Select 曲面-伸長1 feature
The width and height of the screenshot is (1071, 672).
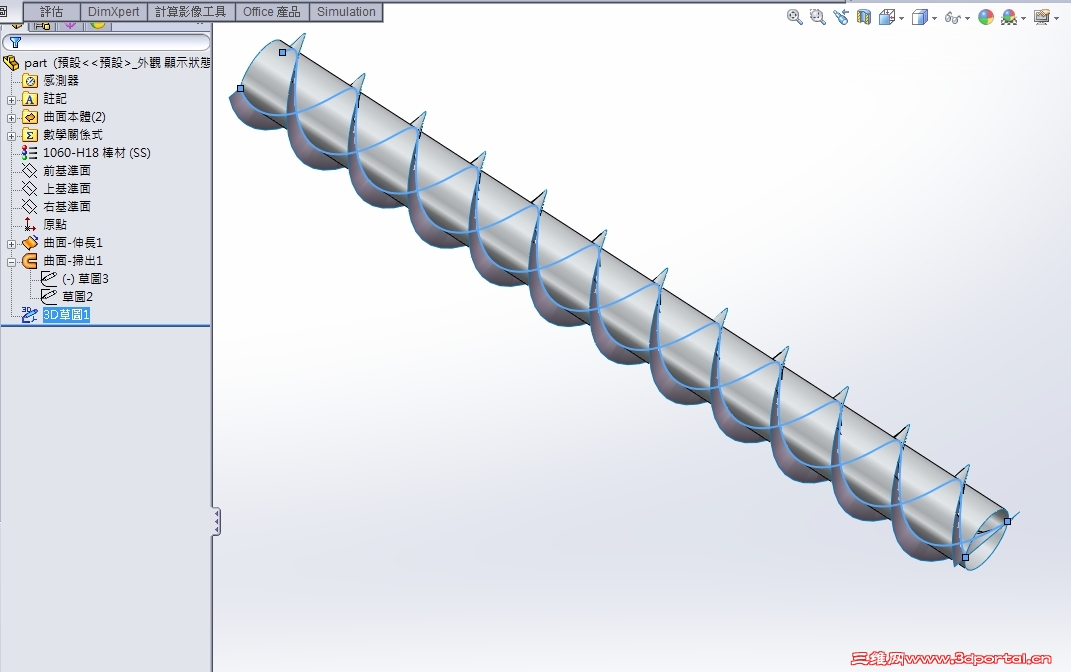coord(72,242)
